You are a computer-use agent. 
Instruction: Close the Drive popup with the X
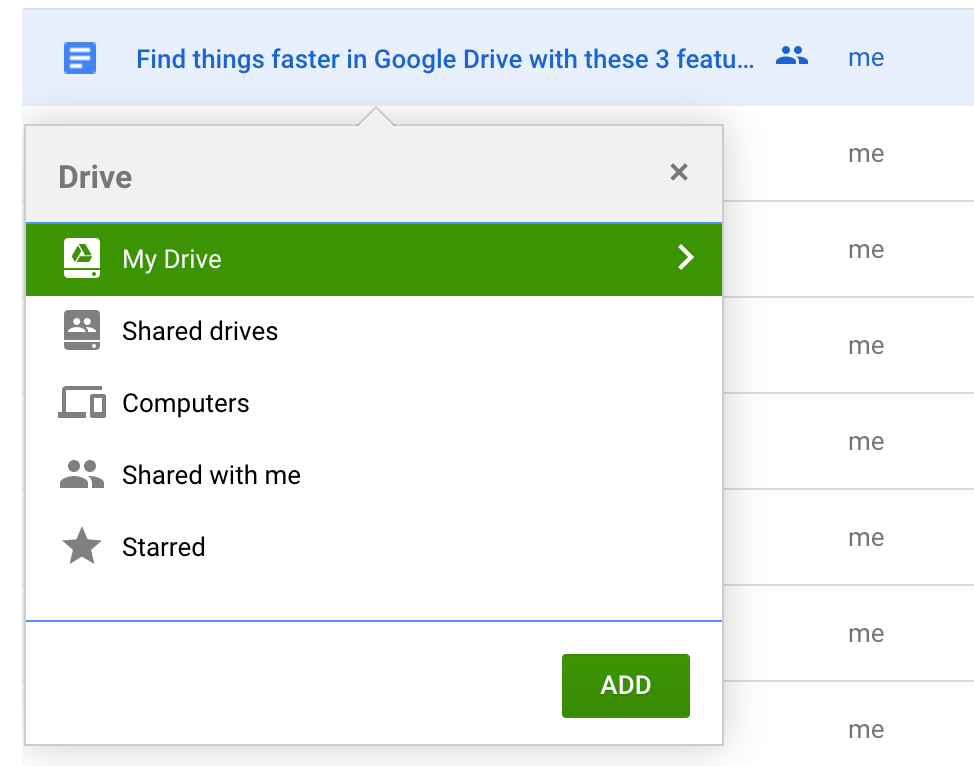pyautogui.click(x=679, y=172)
